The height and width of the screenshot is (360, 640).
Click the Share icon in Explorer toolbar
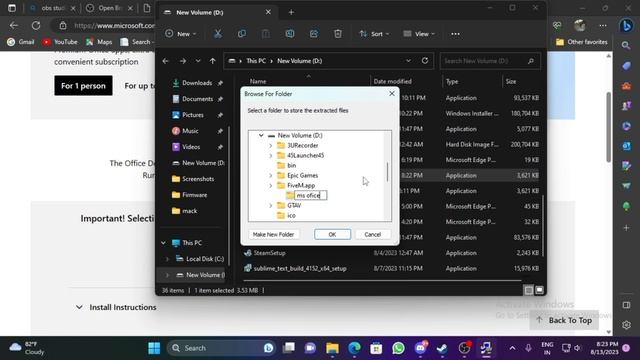point(314,34)
